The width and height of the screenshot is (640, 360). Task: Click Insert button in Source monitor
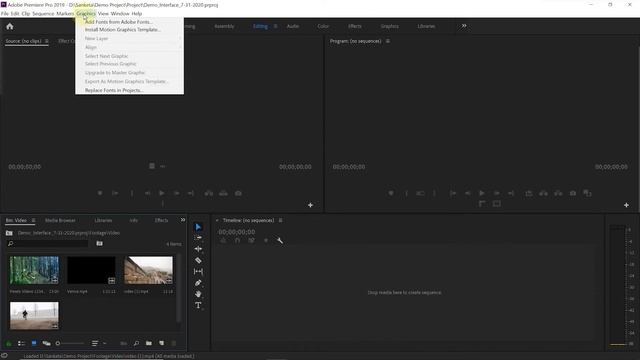point(209,193)
